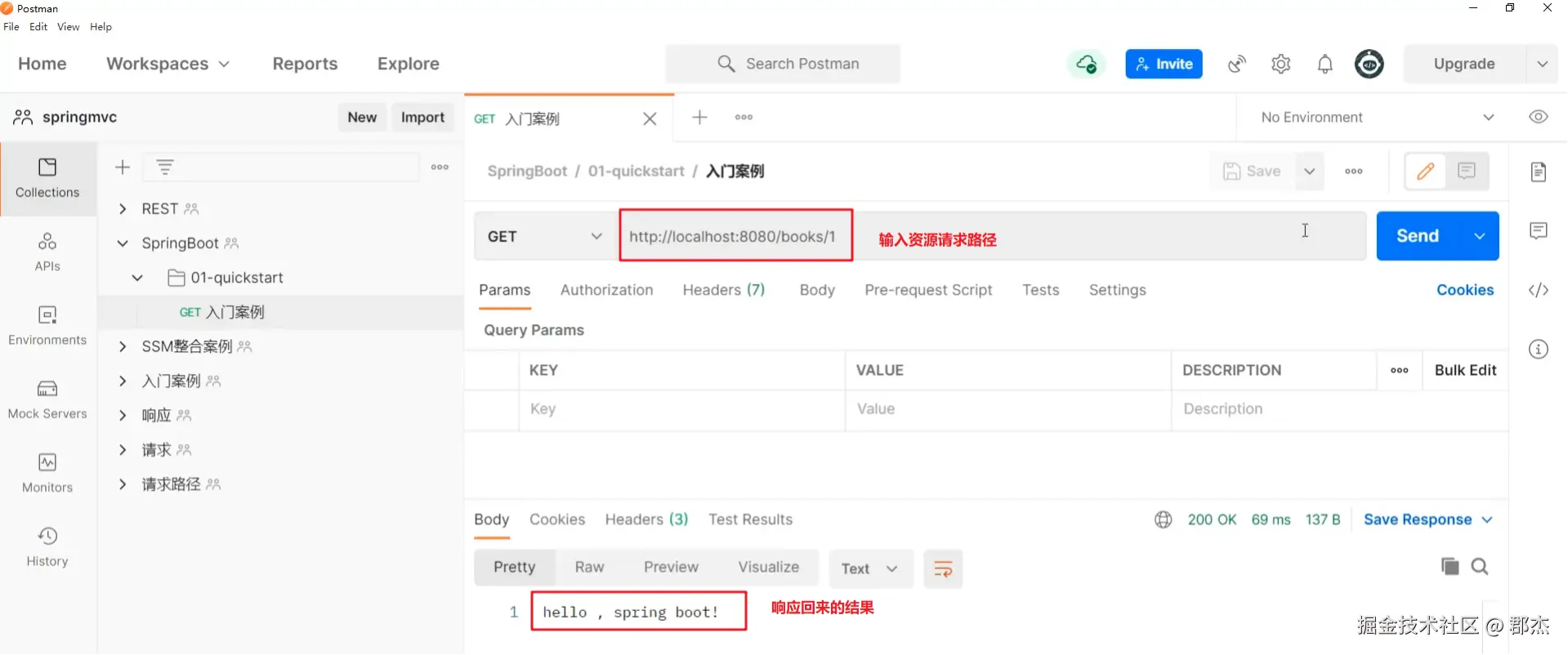Expand the Workspaces dropdown
This screenshot has height=655, width=1568.
(x=168, y=64)
